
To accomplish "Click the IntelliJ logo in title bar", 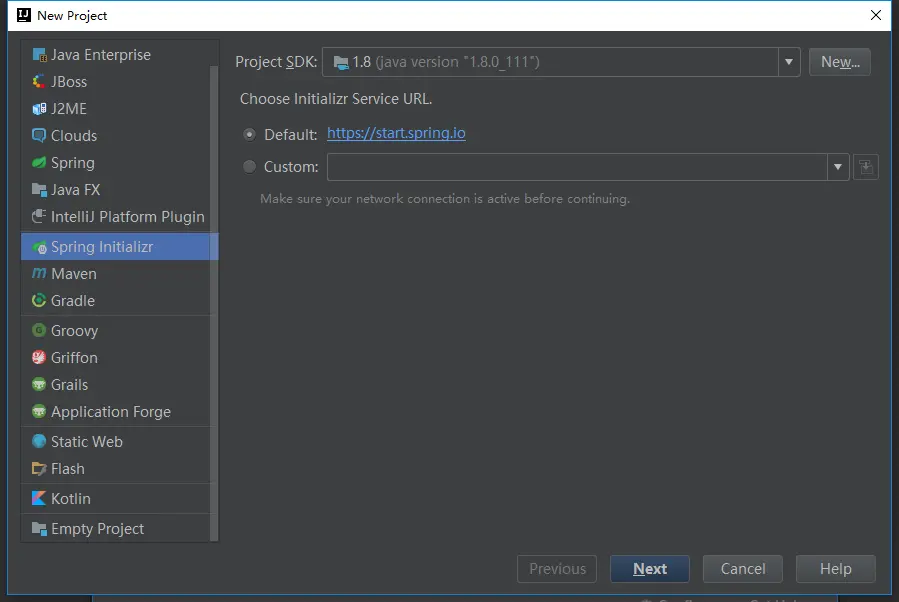I will click(24, 15).
